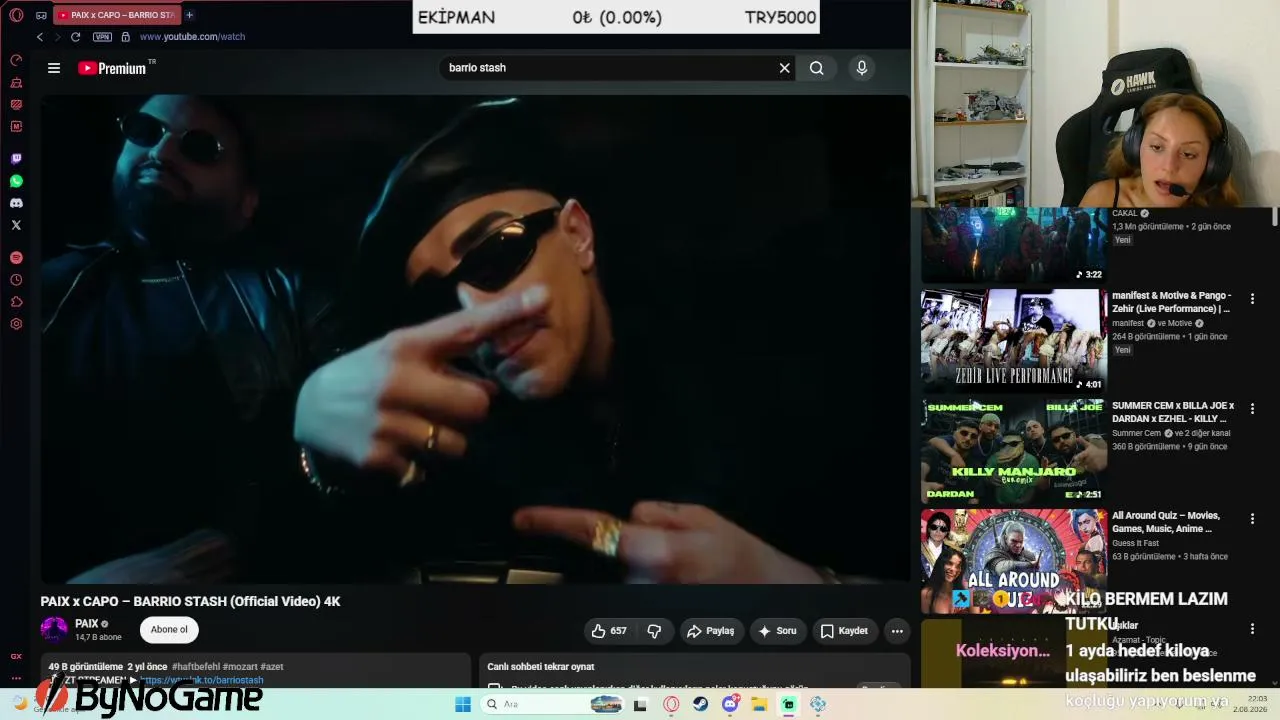The image size is (1280, 720).
Task: Open options for the Zehir video
Action: click(1252, 299)
